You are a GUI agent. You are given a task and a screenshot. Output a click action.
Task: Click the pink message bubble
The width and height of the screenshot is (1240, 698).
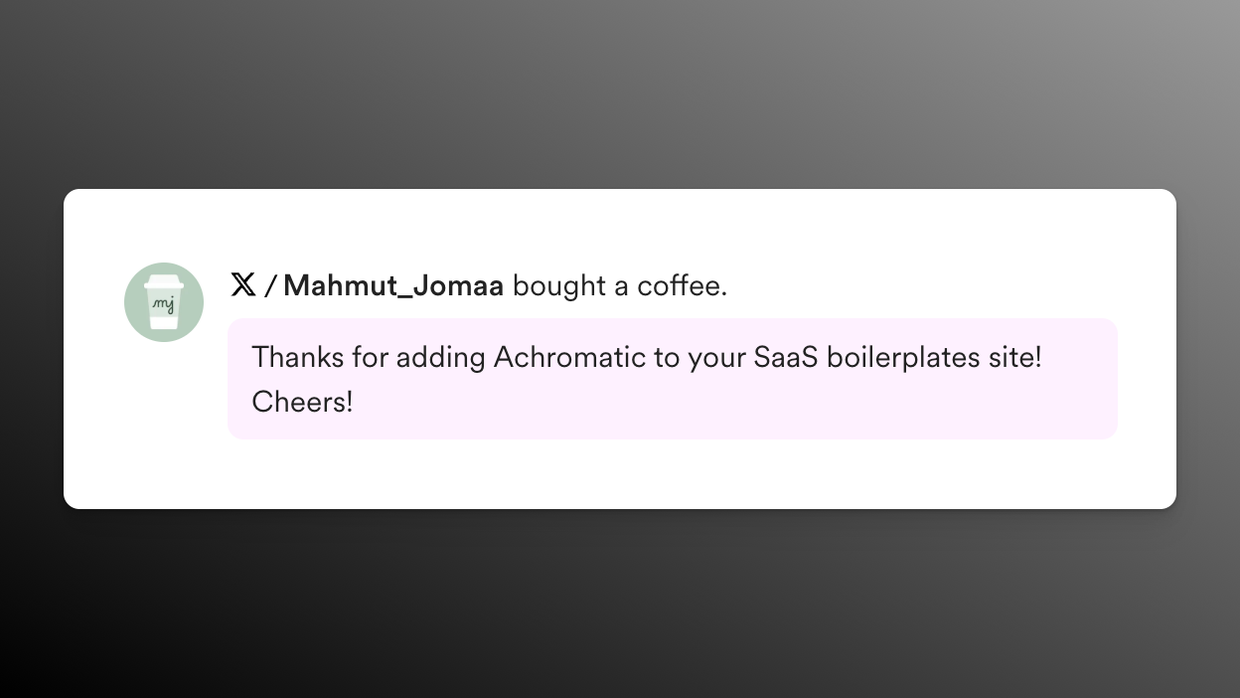point(672,379)
